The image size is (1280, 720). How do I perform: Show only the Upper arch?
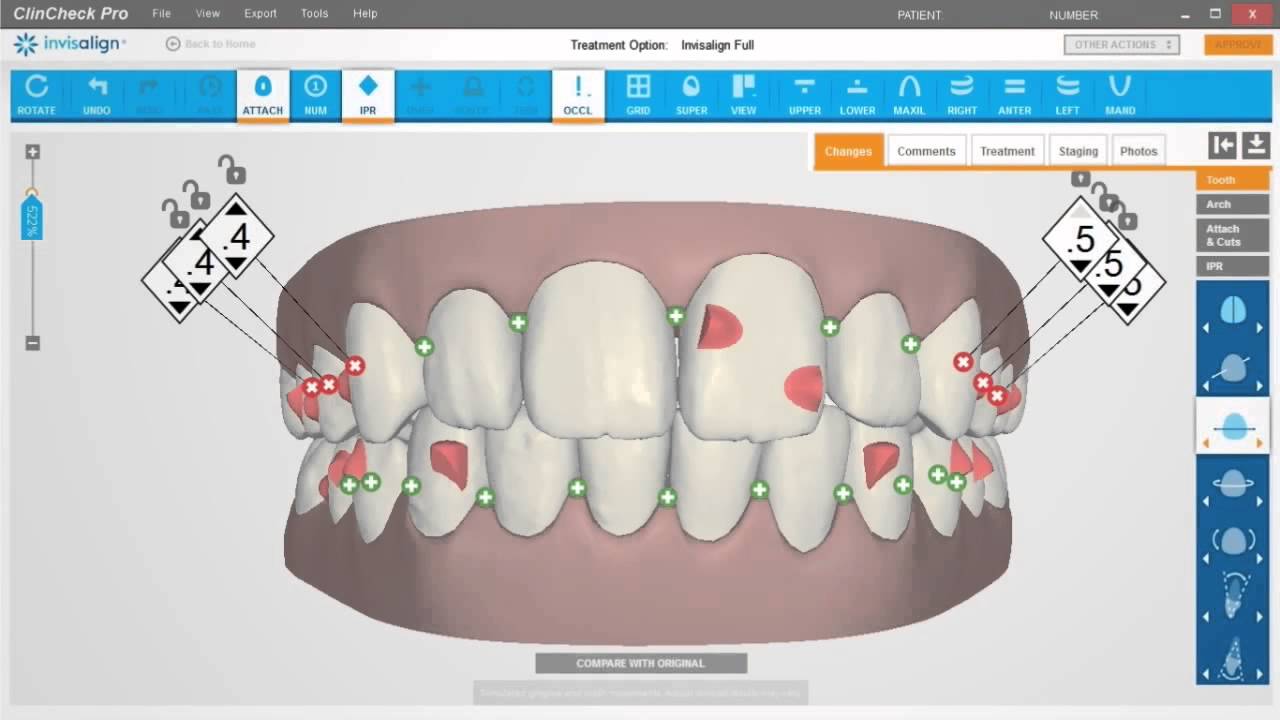[x=805, y=96]
